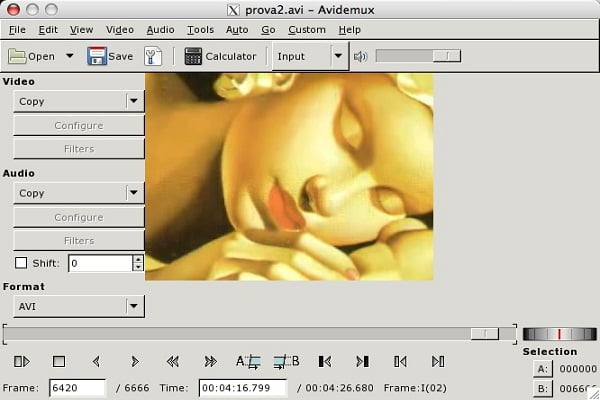Open the Audio menu
The image size is (600, 400).
(160, 30)
